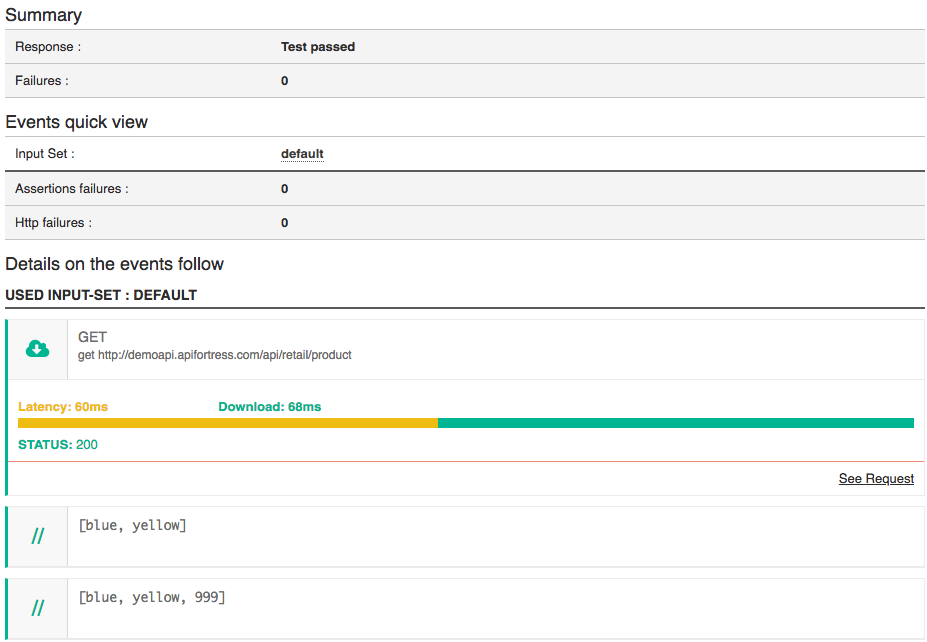Click the cloud download icon for GET
Screen dimensions: 927x642
tap(37, 348)
